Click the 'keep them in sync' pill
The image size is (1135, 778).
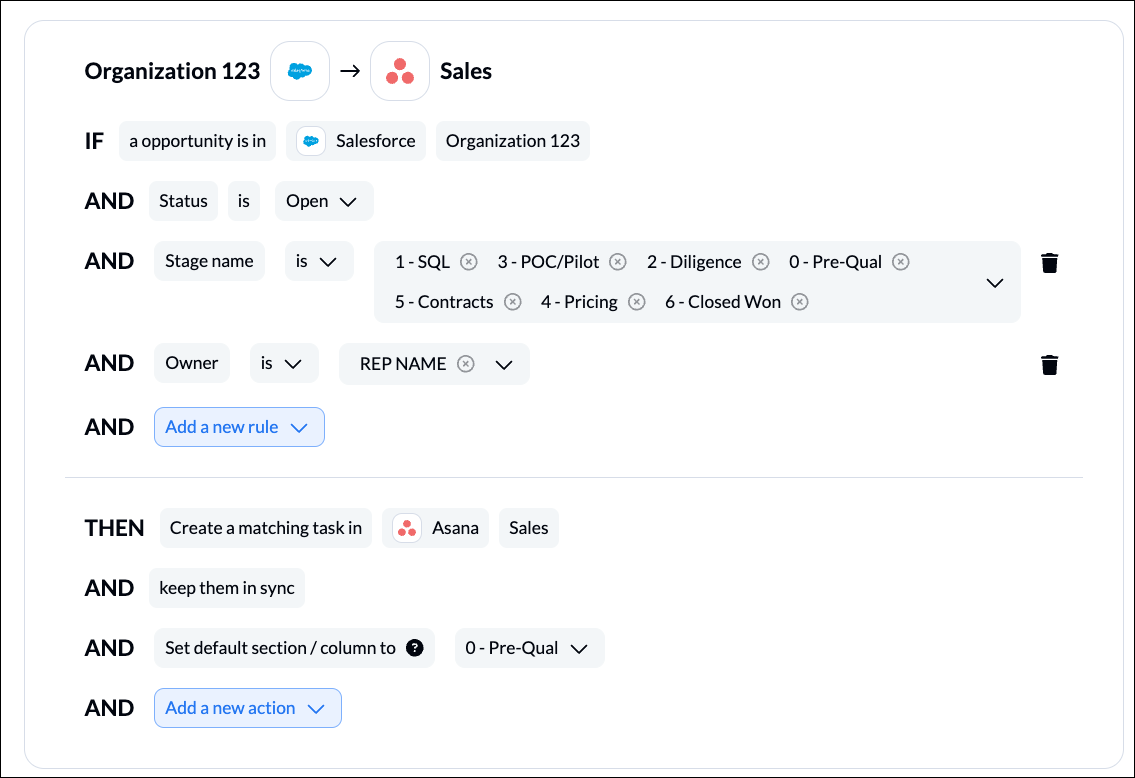(227, 588)
